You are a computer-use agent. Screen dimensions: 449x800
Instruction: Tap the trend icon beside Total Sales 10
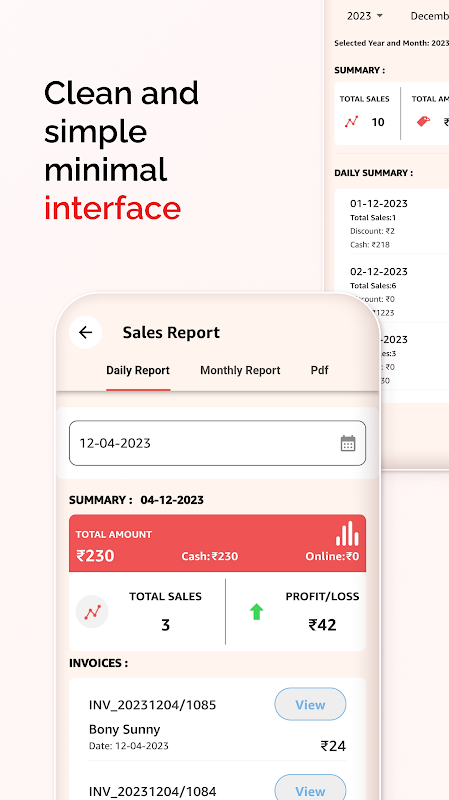(x=351, y=121)
